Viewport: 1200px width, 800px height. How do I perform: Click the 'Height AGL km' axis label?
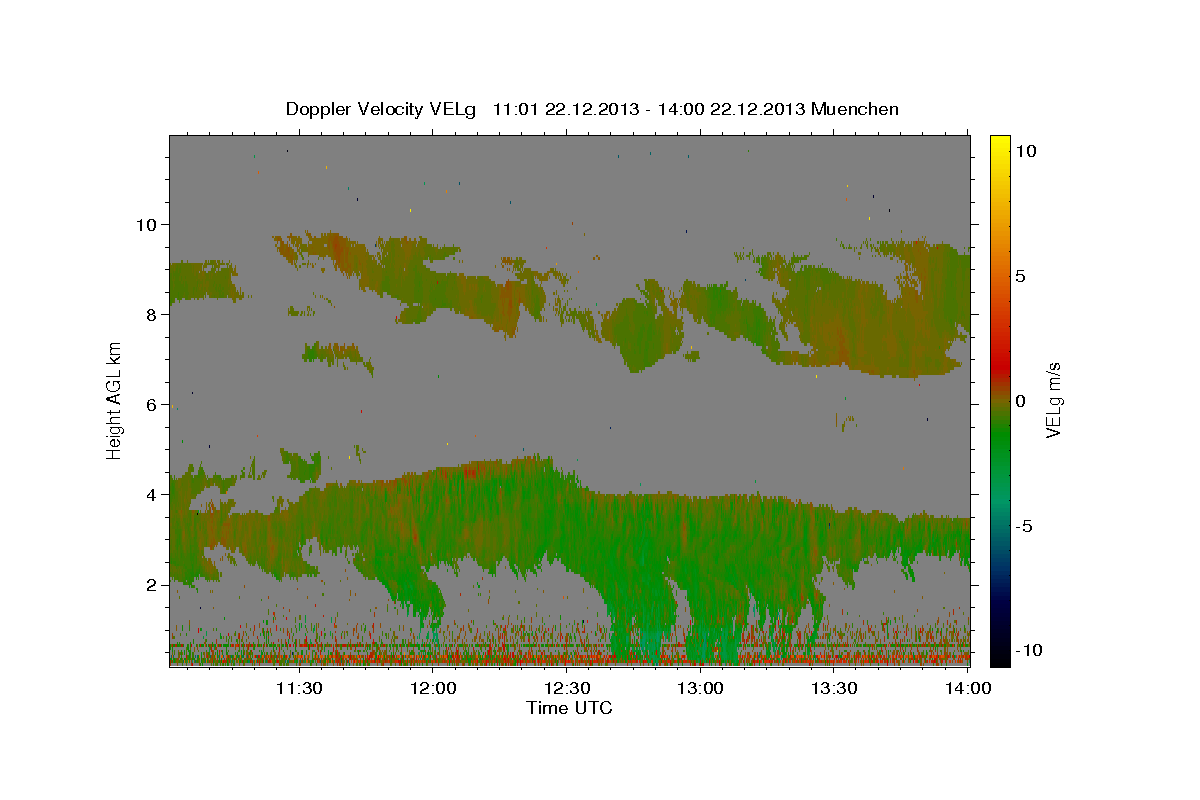tap(115, 401)
